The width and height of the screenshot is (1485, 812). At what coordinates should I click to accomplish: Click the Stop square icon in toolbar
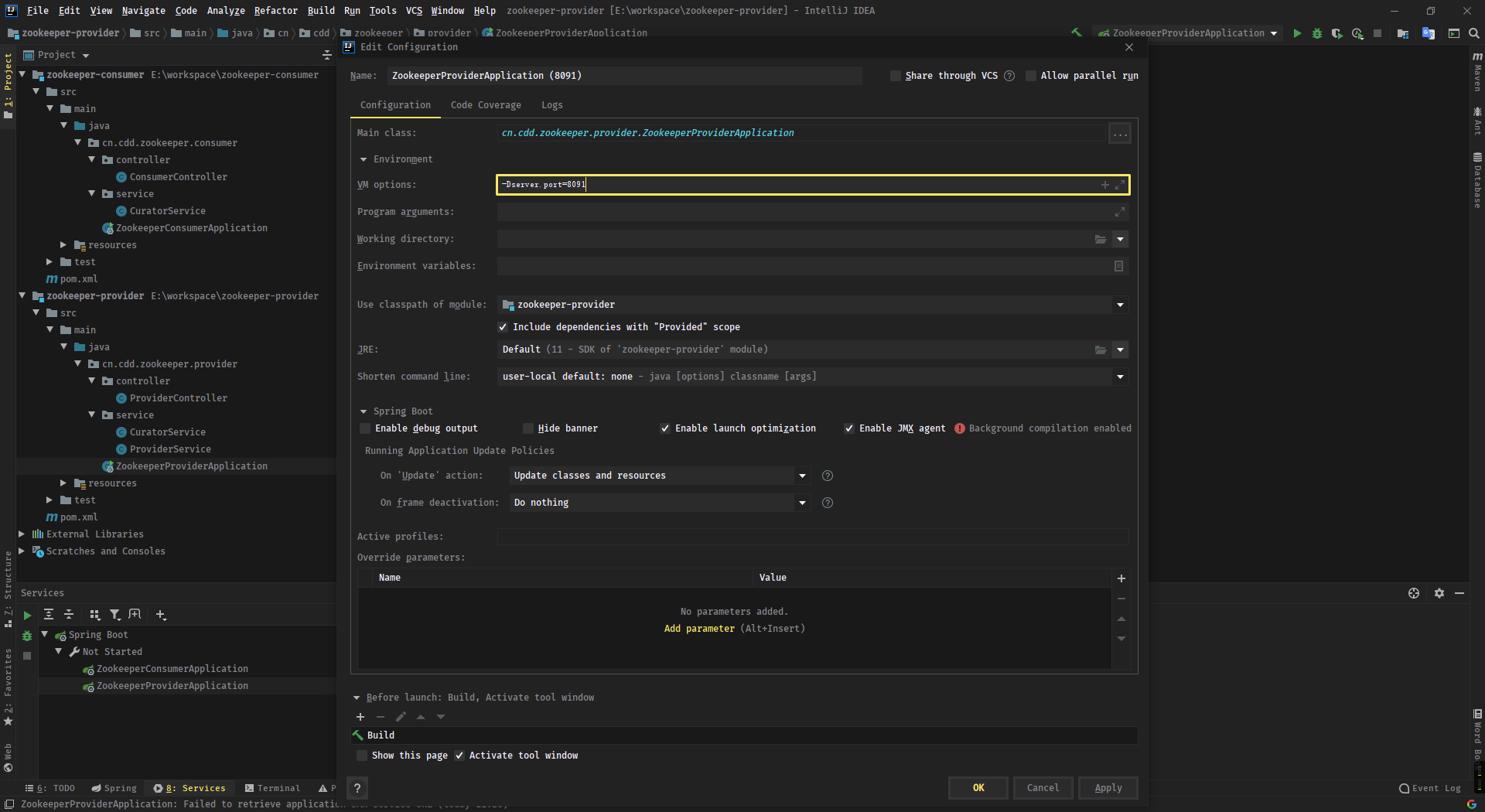pos(1377,33)
